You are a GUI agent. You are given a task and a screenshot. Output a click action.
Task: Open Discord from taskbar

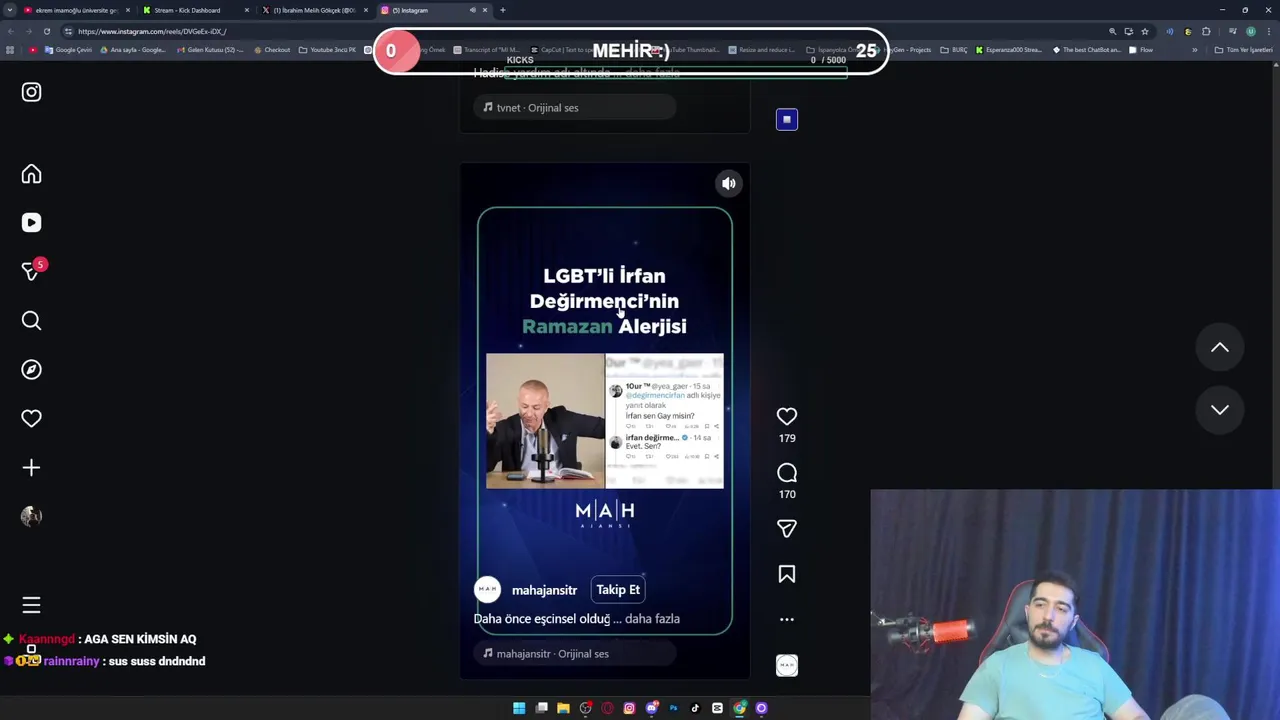[651, 708]
